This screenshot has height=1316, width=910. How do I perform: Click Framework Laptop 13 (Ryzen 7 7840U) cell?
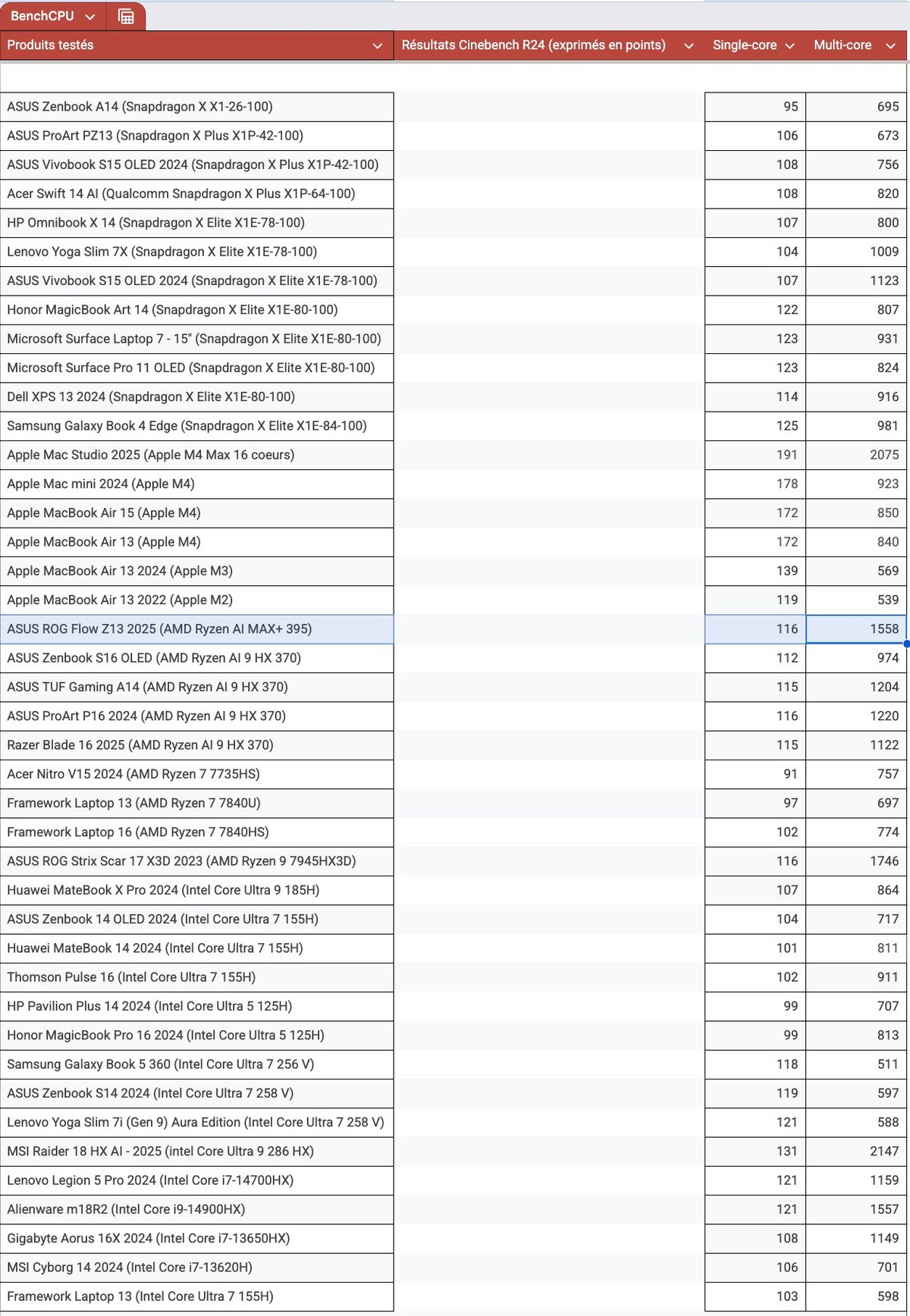(197, 803)
